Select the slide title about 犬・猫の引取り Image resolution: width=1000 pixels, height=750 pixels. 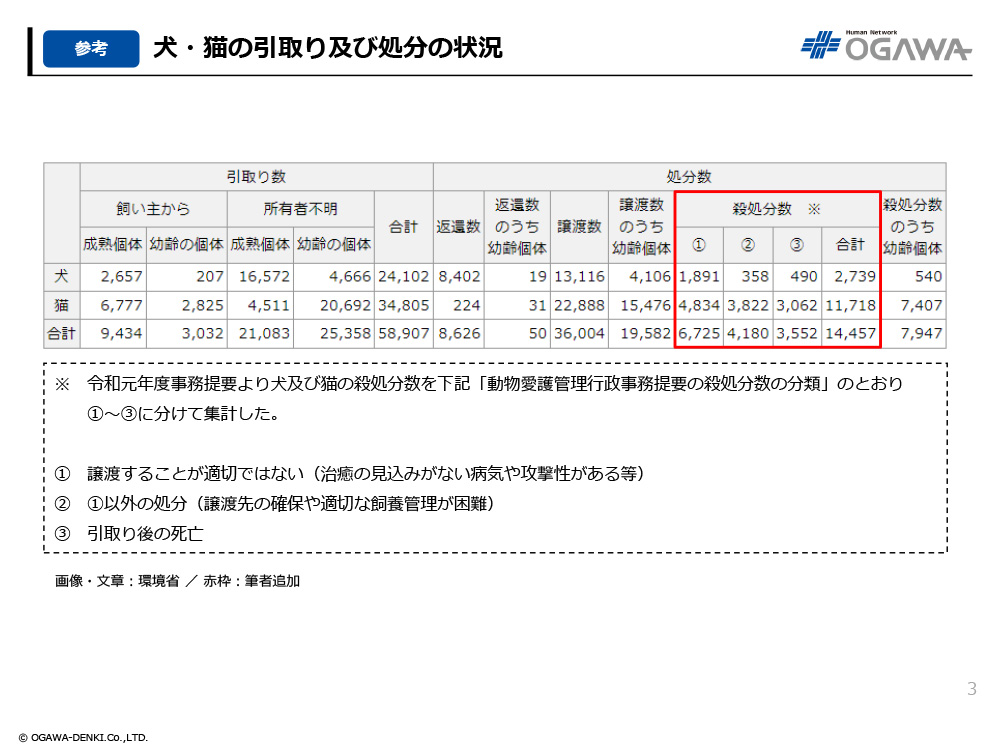pyautogui.click(x=327, y=48)
